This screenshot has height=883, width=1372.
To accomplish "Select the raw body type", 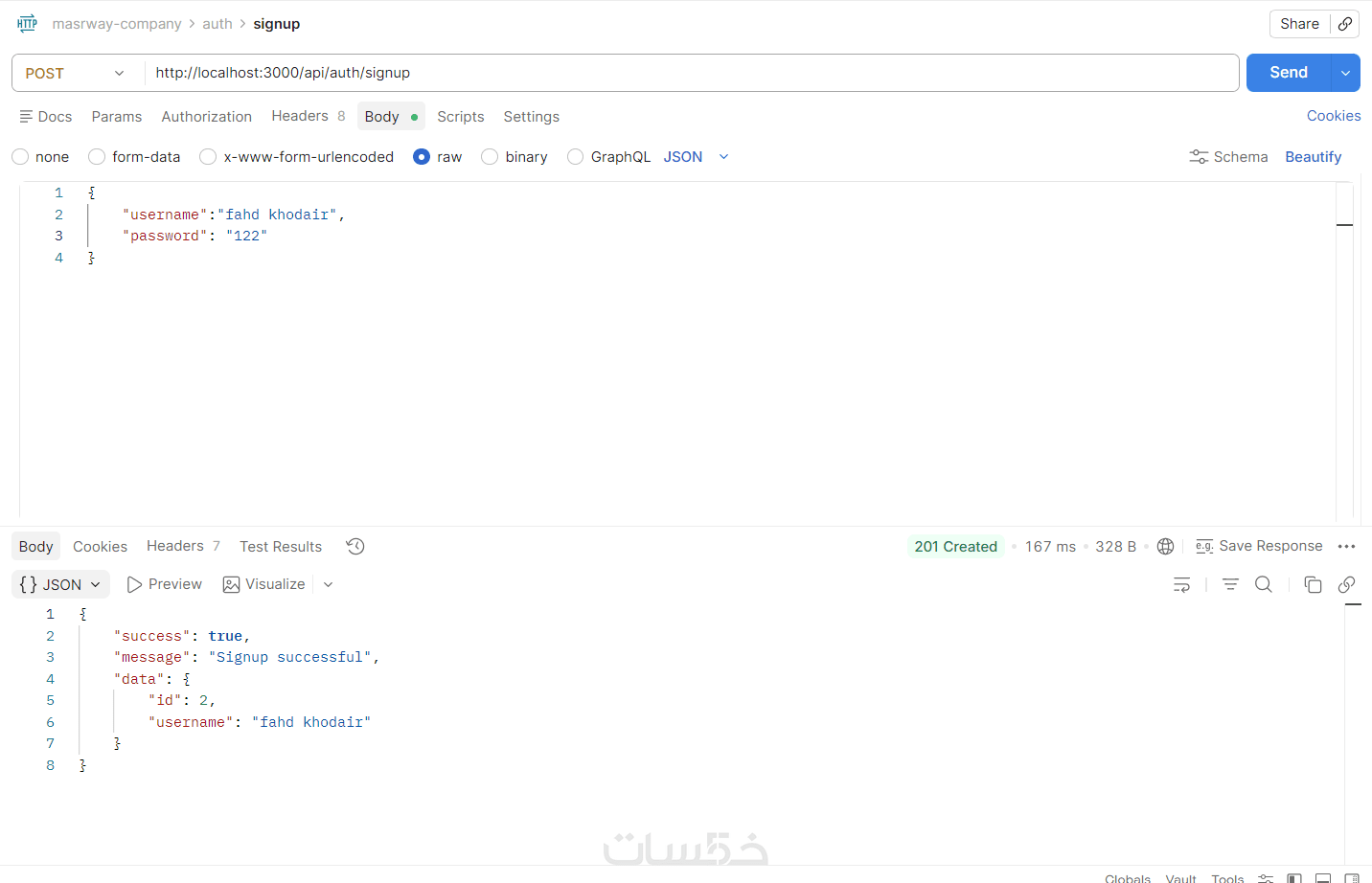I will [422, 157].
